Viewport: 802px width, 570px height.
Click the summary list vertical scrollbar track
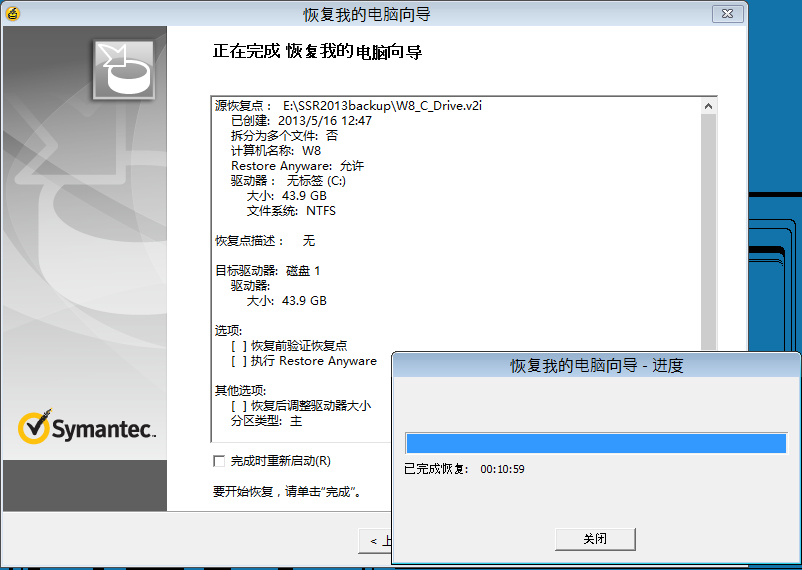[x=708, y=232]
